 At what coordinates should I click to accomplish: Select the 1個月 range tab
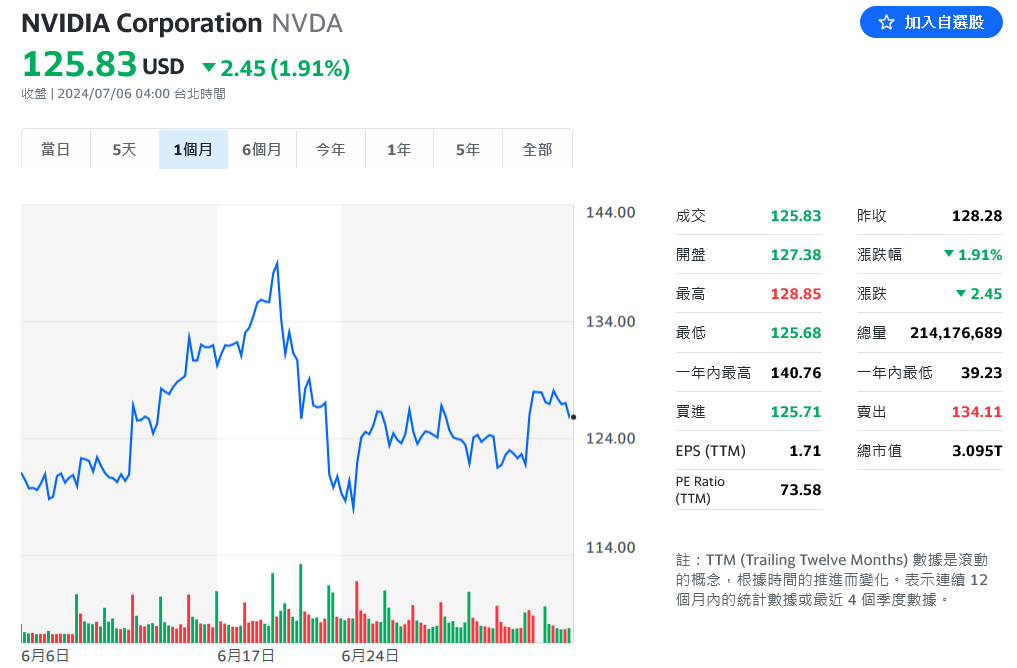point(193,149)
